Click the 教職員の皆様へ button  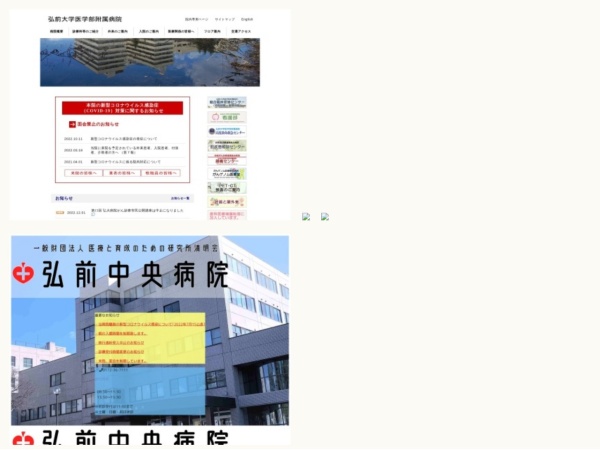coord(161,173)
